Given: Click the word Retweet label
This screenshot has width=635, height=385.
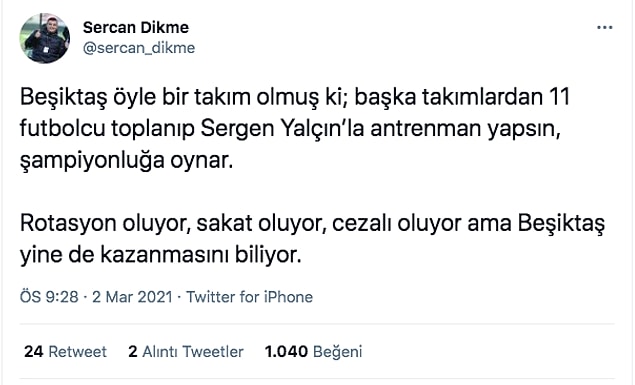Looking at the screenshot, I should pos(78,351).
